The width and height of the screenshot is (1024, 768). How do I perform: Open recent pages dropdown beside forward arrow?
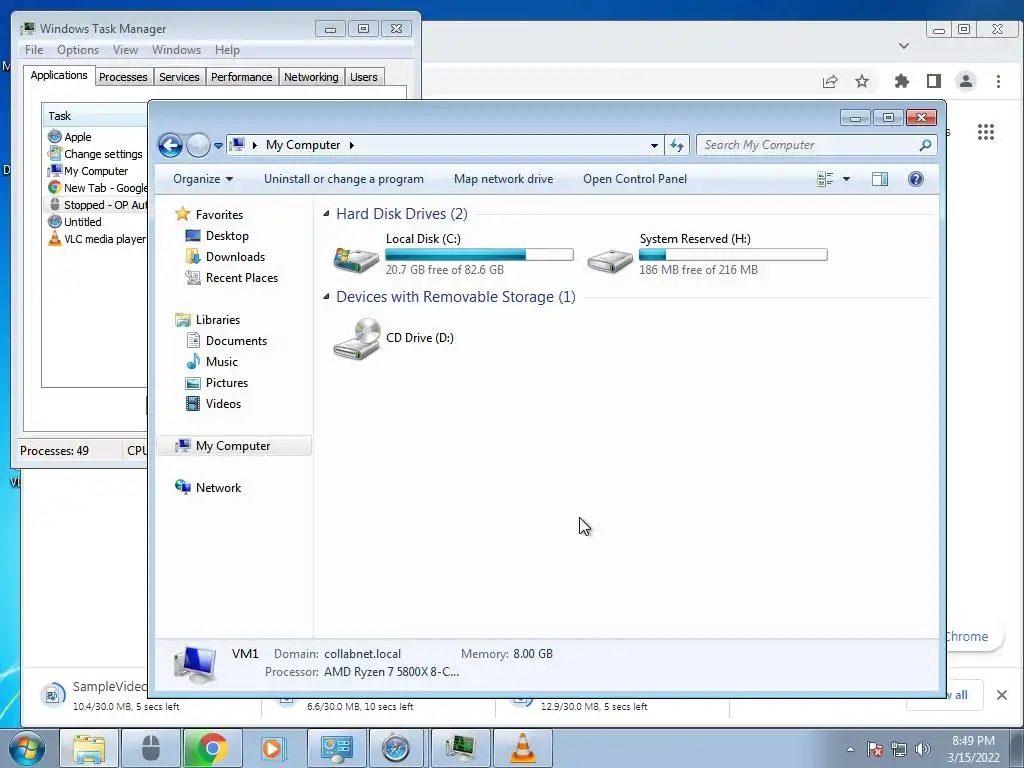(218, 146)
